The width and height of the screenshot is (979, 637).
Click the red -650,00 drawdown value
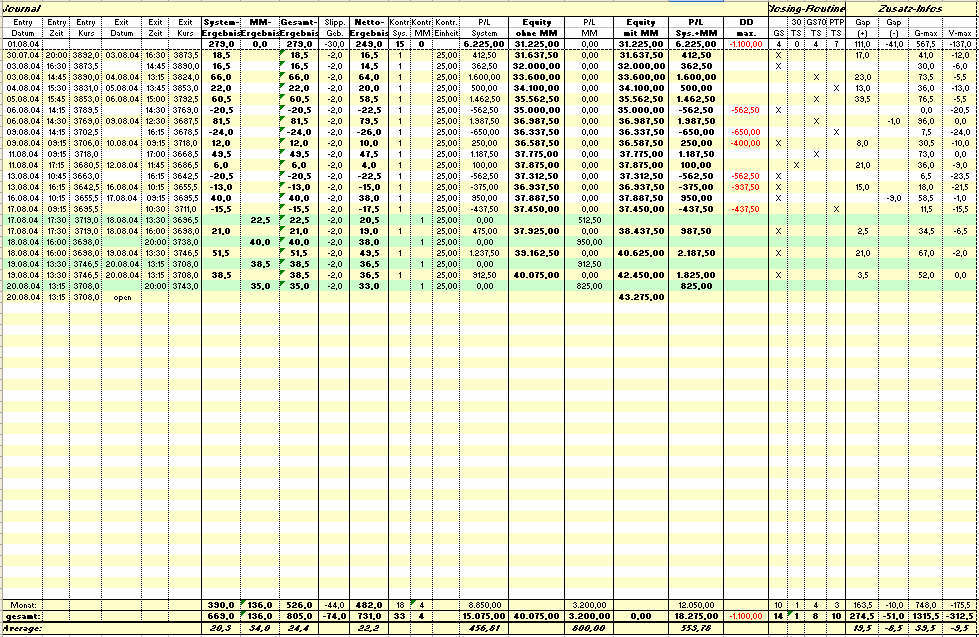pyautogui.click(x=744, y=131)
